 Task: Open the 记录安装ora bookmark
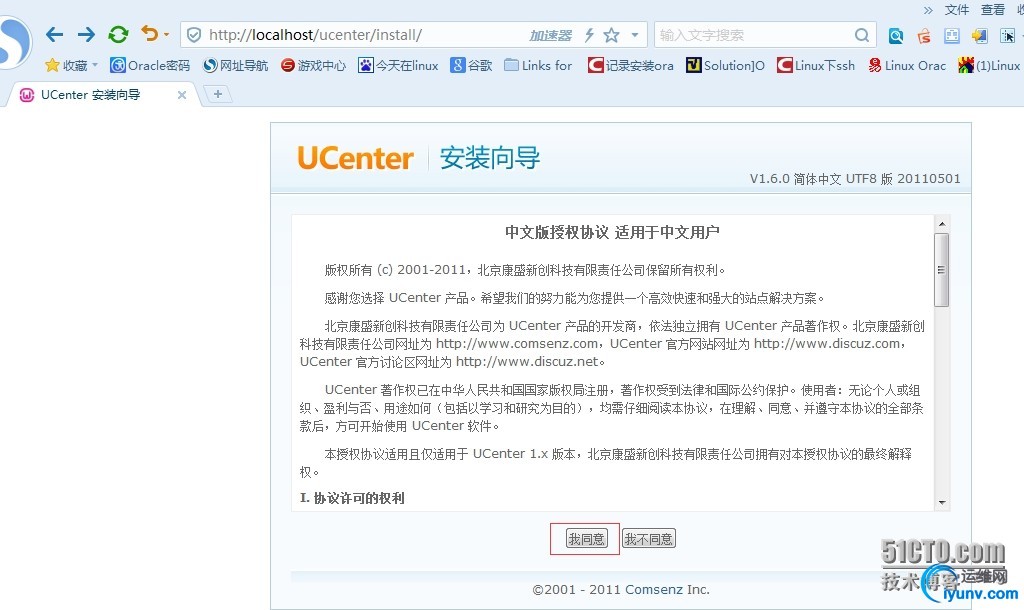pyautogui.click(x=631, y=65)
